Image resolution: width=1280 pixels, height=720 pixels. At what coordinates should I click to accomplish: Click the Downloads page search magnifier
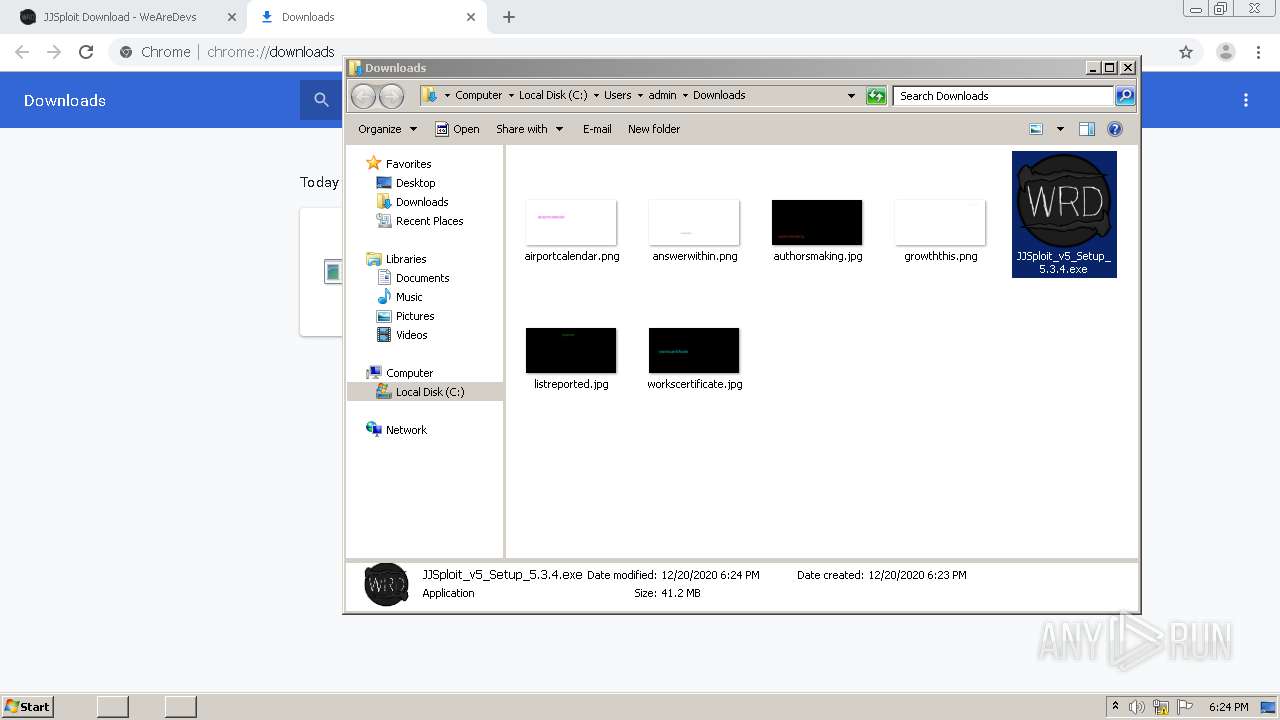[x=321, y=100]
